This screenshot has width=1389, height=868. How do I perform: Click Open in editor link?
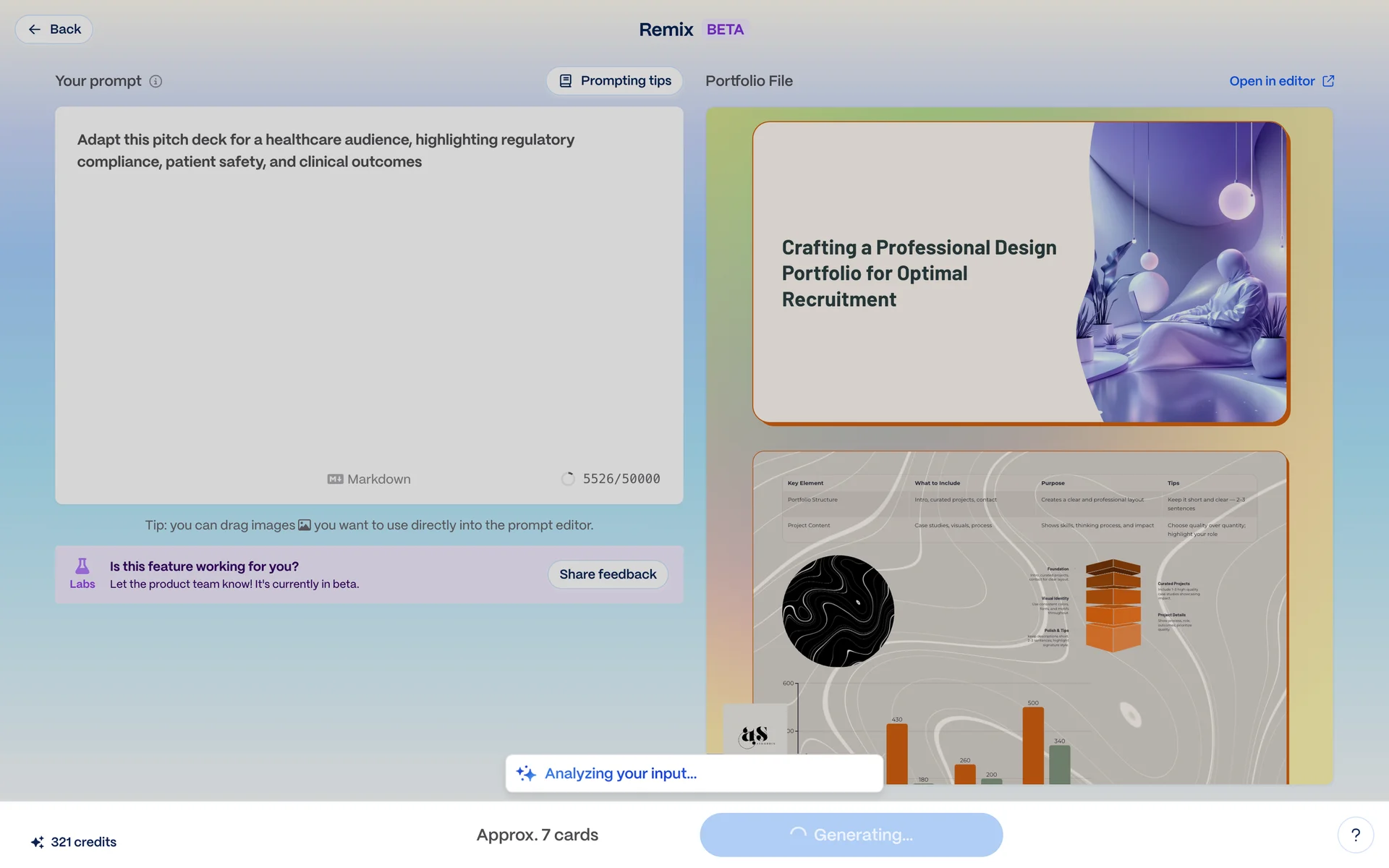[x=1271, y=81]
